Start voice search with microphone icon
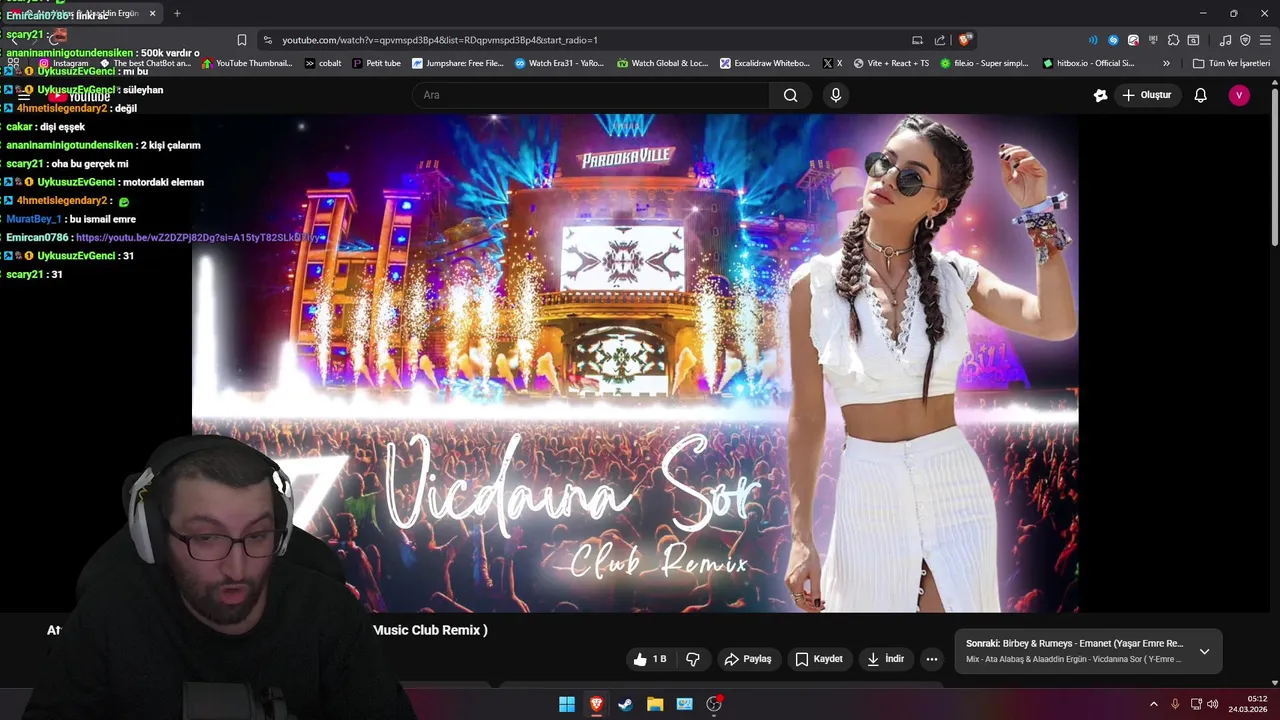This screenshot has width=1280, height=720. [836, 95]
